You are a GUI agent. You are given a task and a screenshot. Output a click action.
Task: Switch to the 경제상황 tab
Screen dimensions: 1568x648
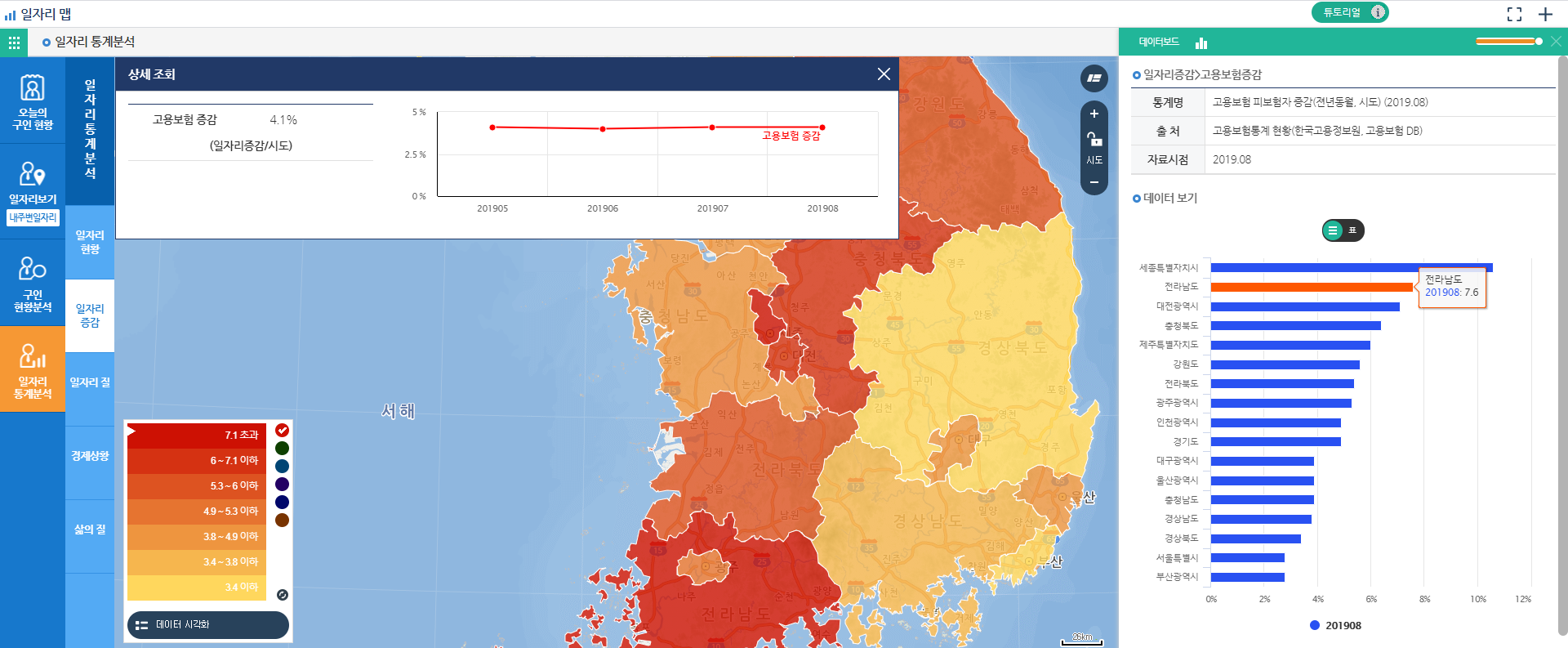pos(90,456)
